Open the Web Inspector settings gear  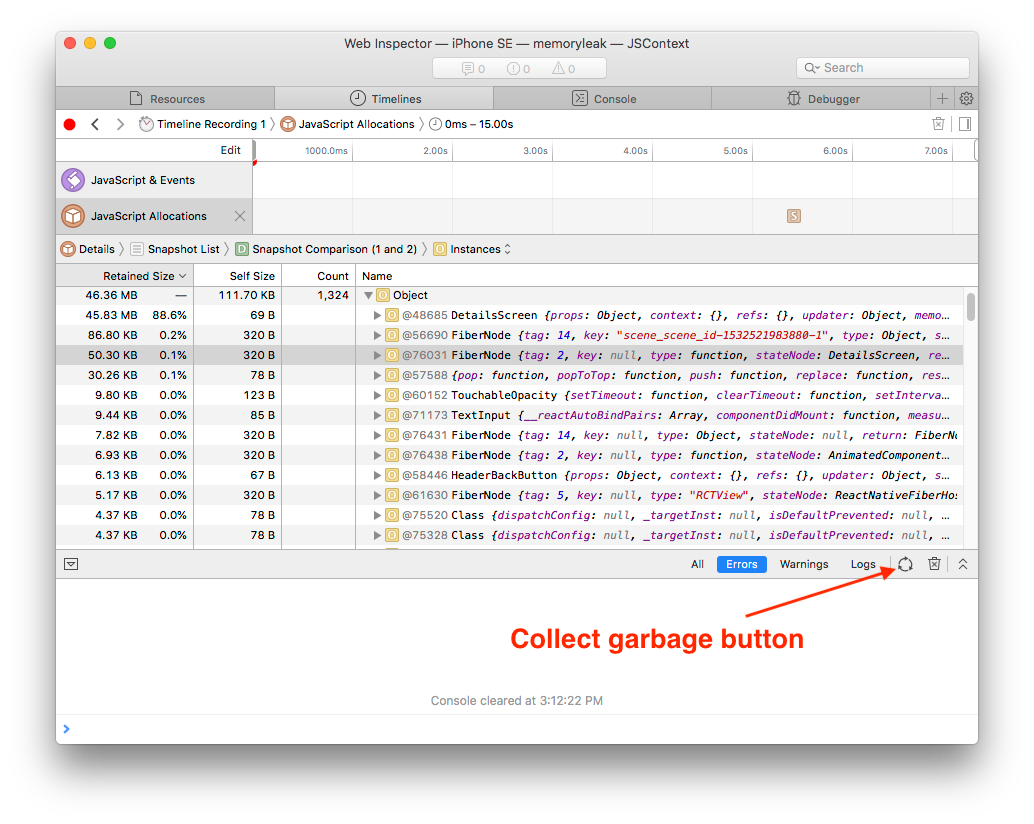click(x=965, y=98)
